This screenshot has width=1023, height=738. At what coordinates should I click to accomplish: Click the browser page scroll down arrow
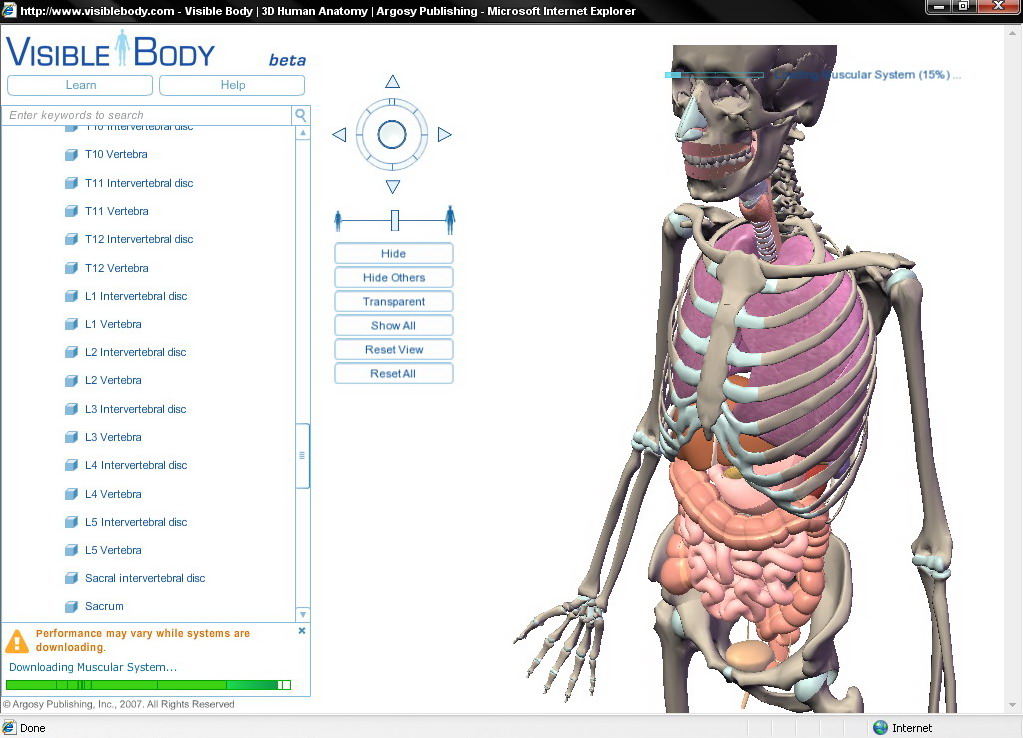point(1012,705)
